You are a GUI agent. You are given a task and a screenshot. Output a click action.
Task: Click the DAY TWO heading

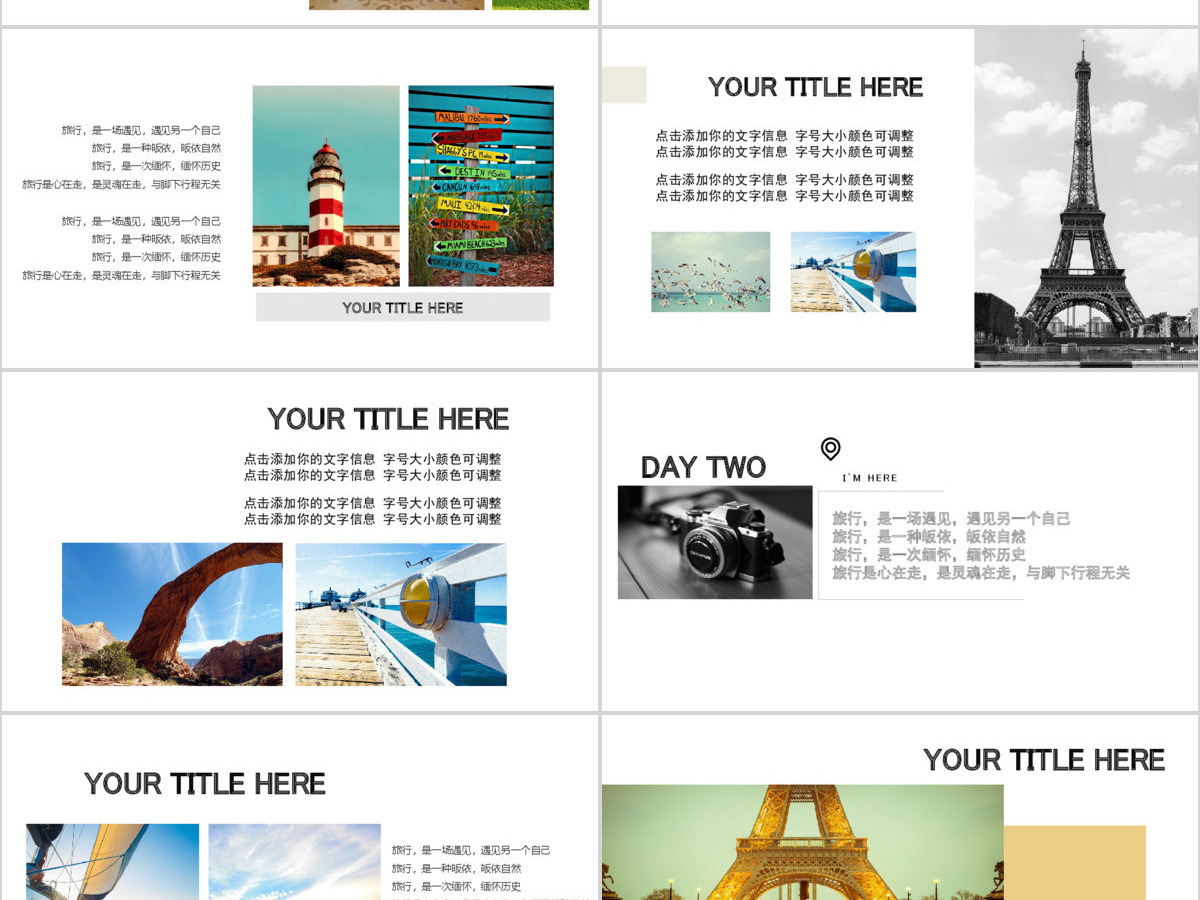[x=703, y=468]
